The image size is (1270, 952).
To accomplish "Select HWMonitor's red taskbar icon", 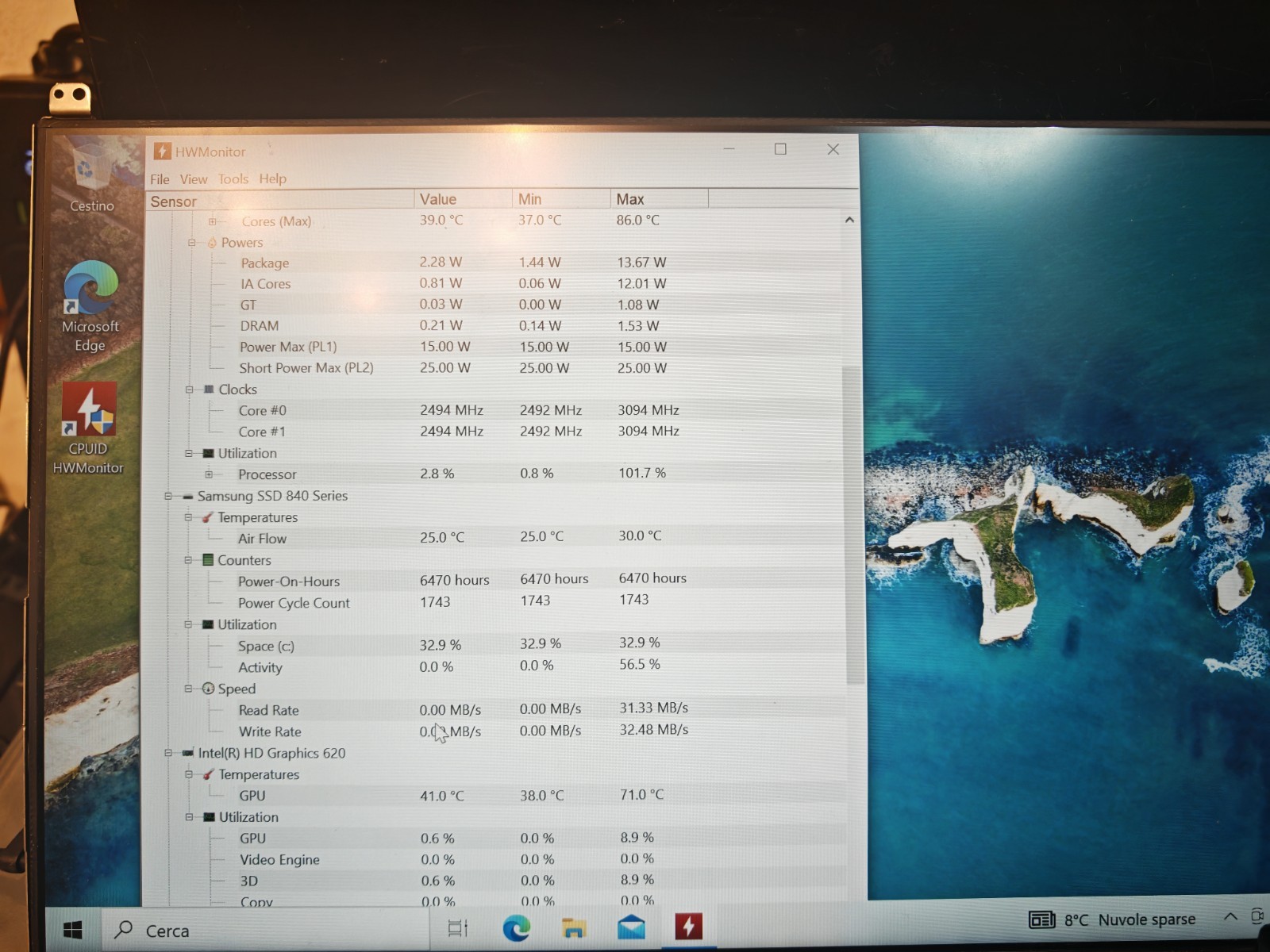I will [x=688, y=926].
